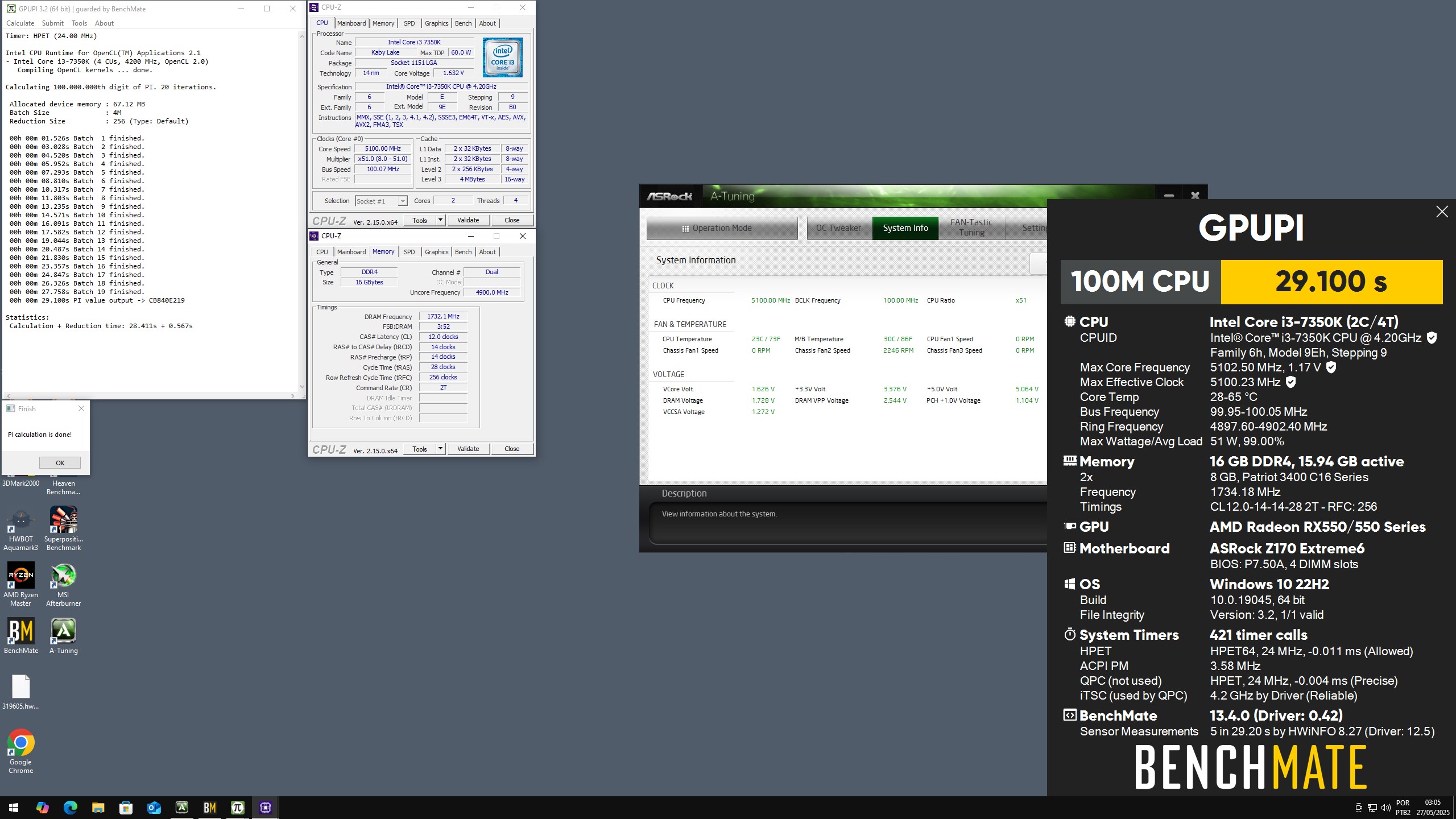Open Outlook from the taskbar
This screenshot has height=819, width=1456.
[x=154, y=808]
